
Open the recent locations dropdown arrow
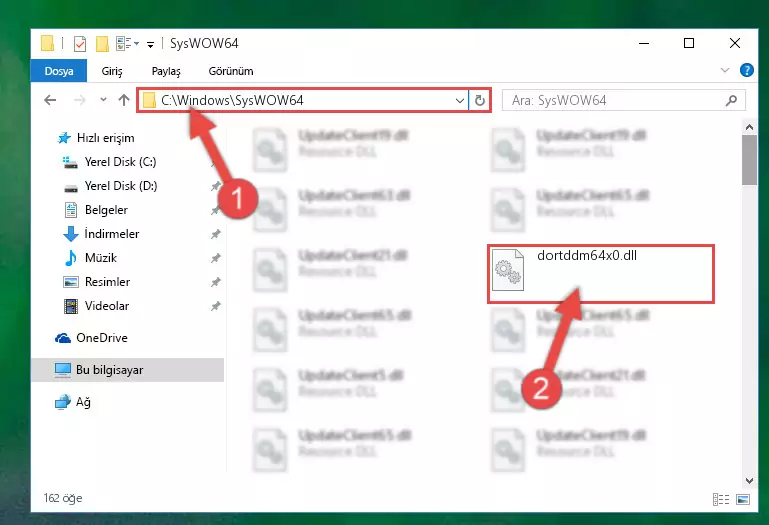pos(103,100)
